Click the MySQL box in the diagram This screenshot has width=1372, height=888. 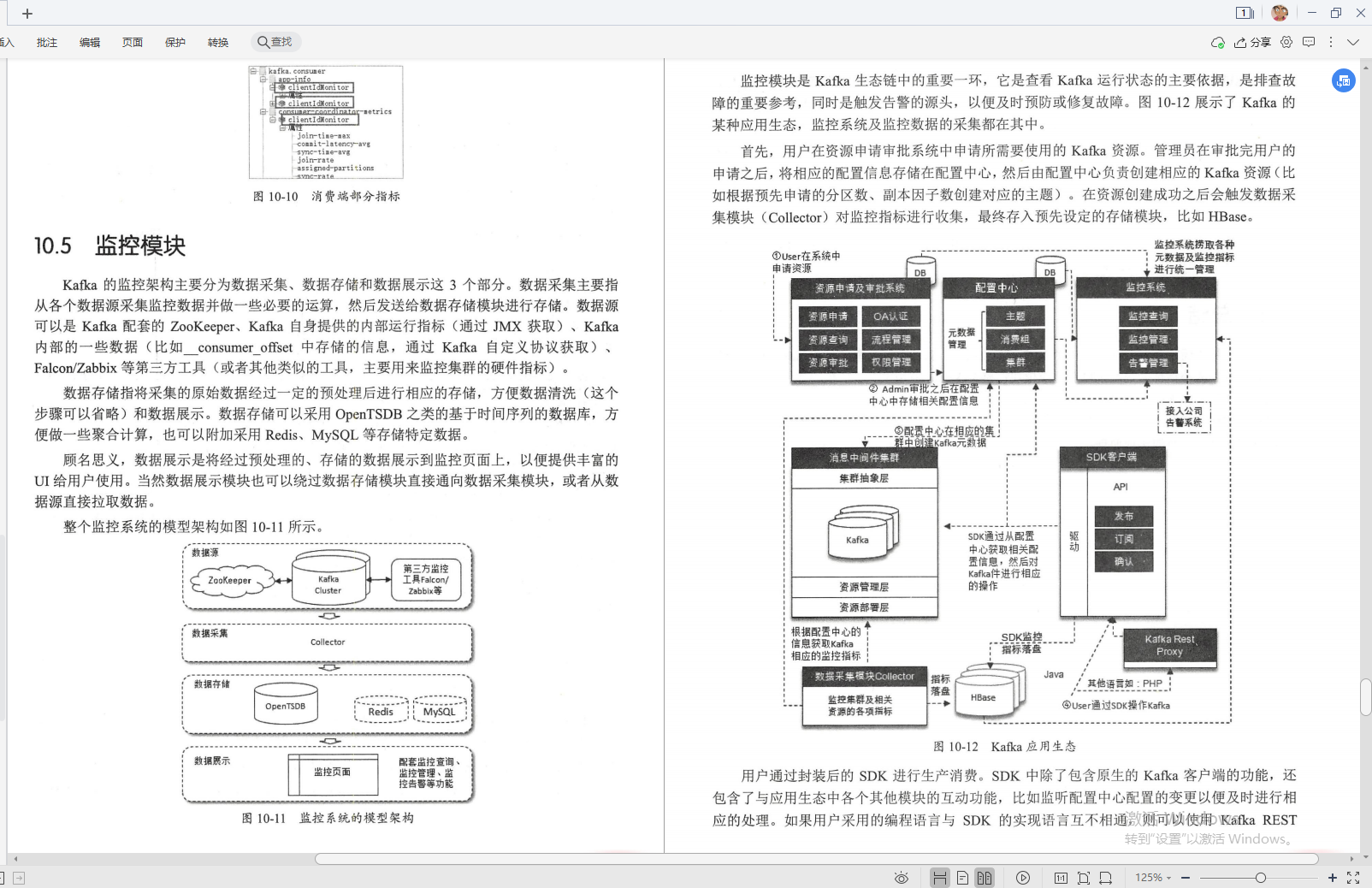pyautogui.click(x=440, y=711)
